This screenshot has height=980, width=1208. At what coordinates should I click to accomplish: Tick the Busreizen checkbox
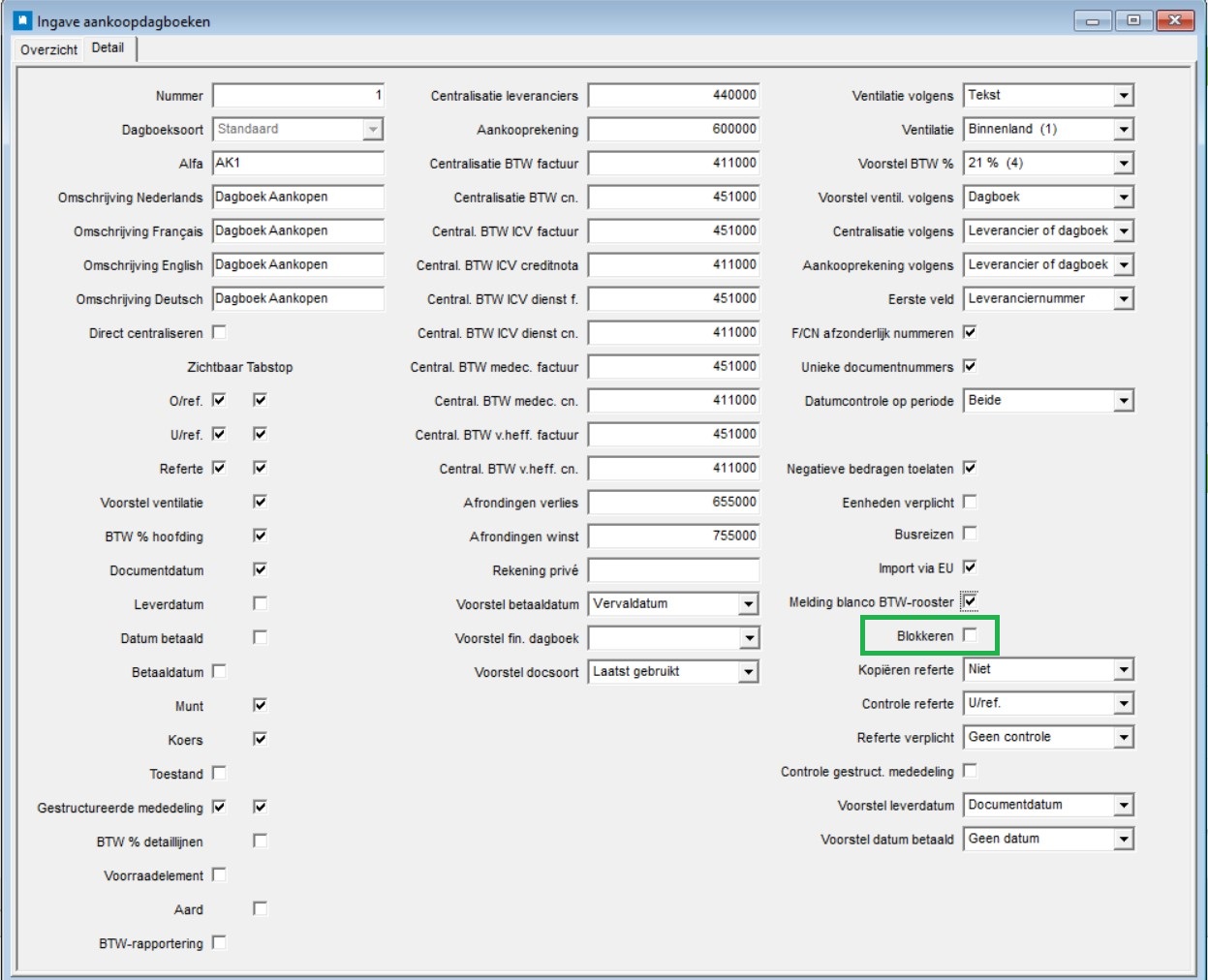tap(970, 534)
